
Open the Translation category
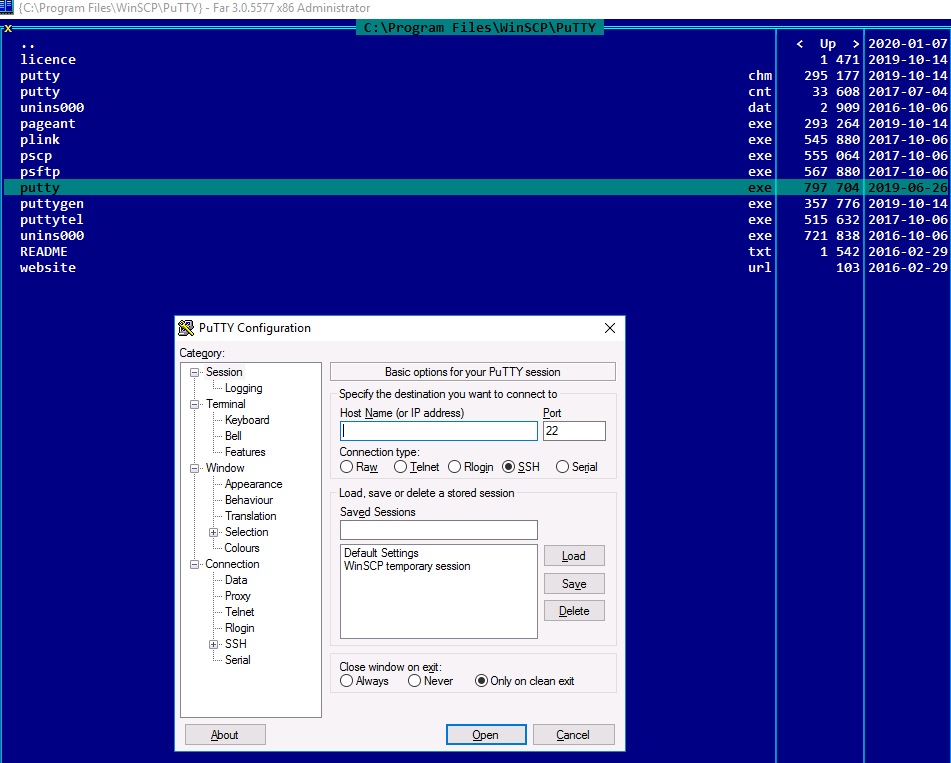(x=250, y=516)
